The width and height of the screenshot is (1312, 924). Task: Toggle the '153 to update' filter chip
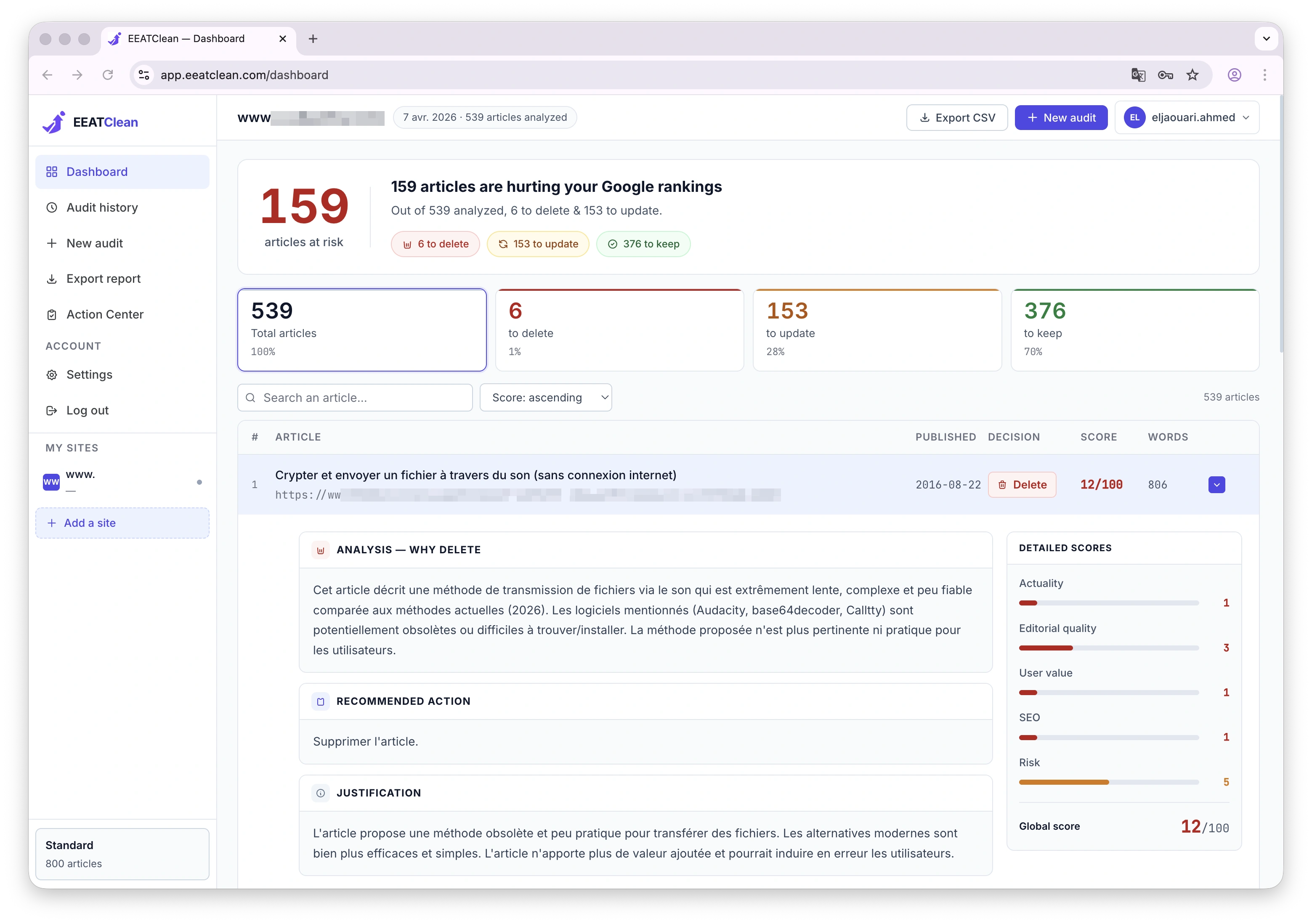coord(538,244)
